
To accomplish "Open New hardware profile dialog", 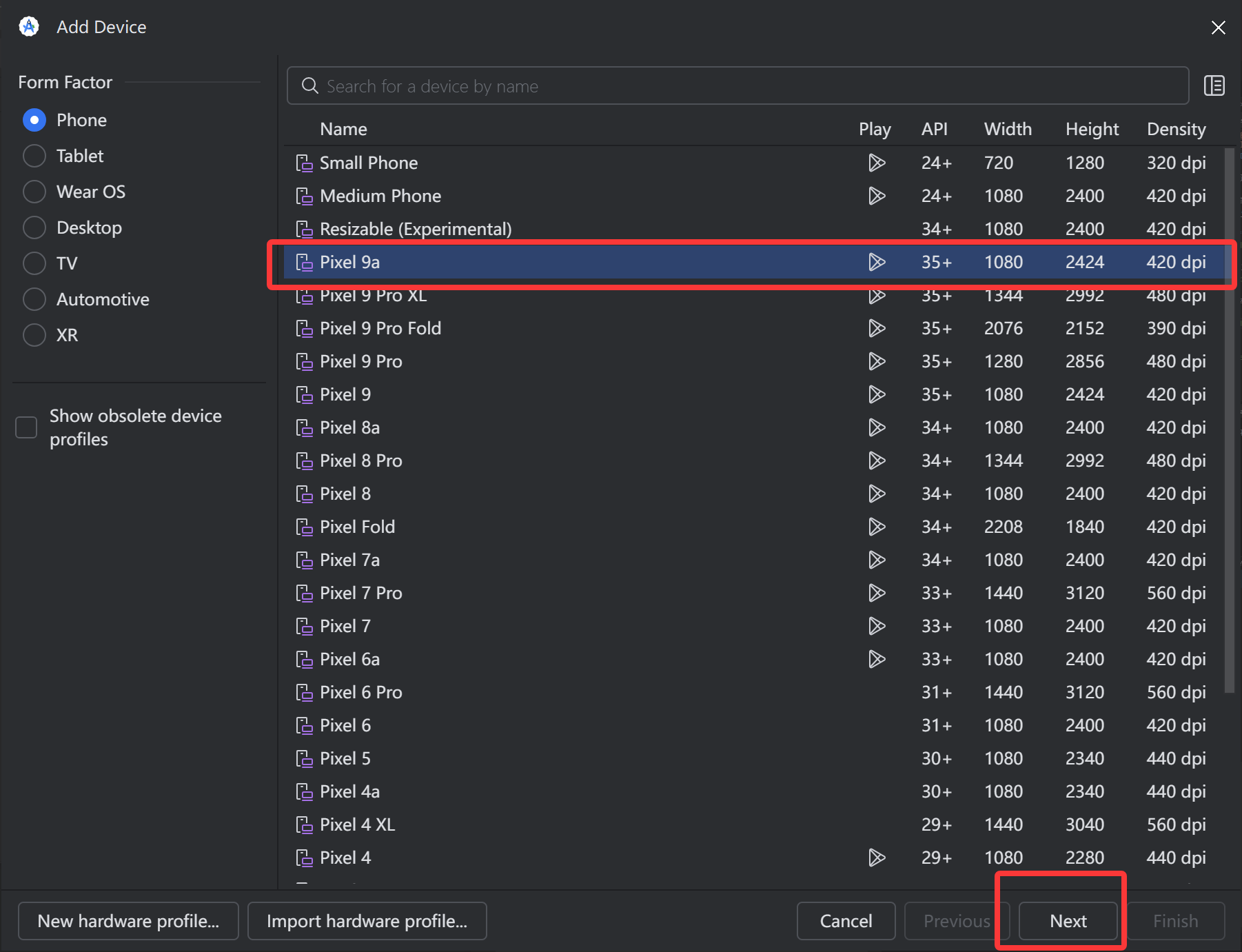I will coord(128,921).
